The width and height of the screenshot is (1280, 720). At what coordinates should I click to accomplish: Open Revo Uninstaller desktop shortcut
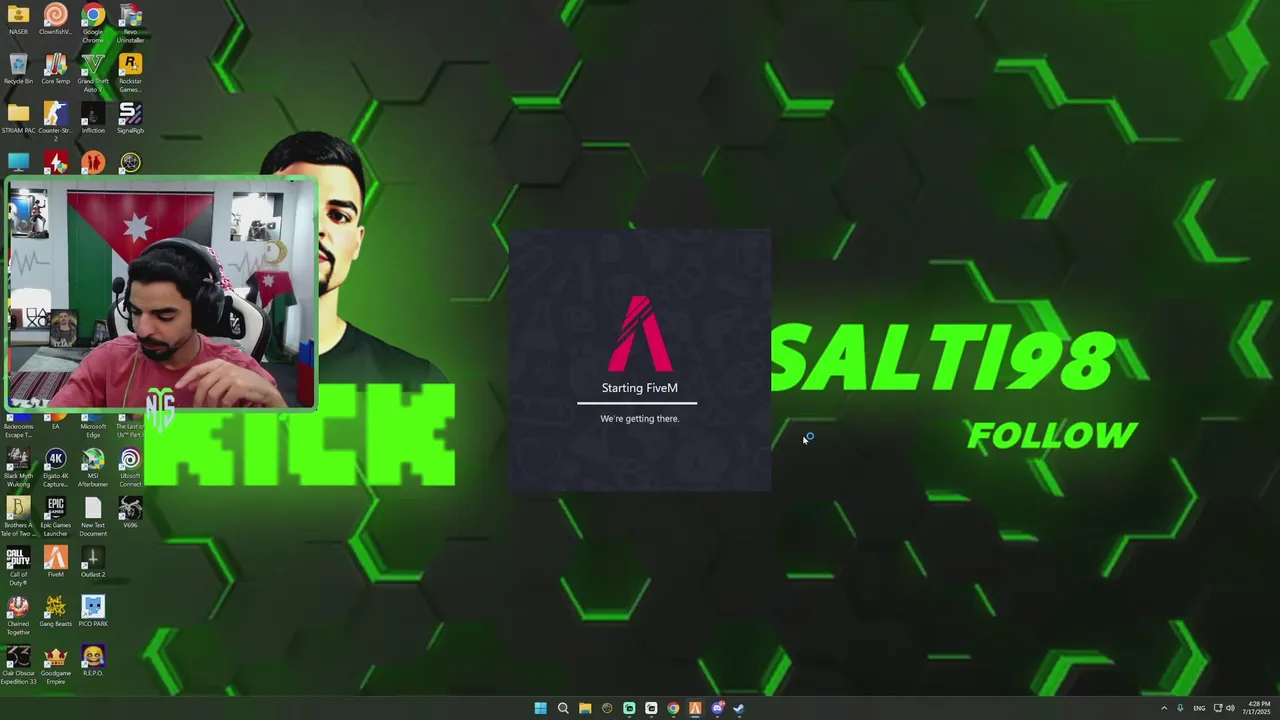tap(130, 23)
